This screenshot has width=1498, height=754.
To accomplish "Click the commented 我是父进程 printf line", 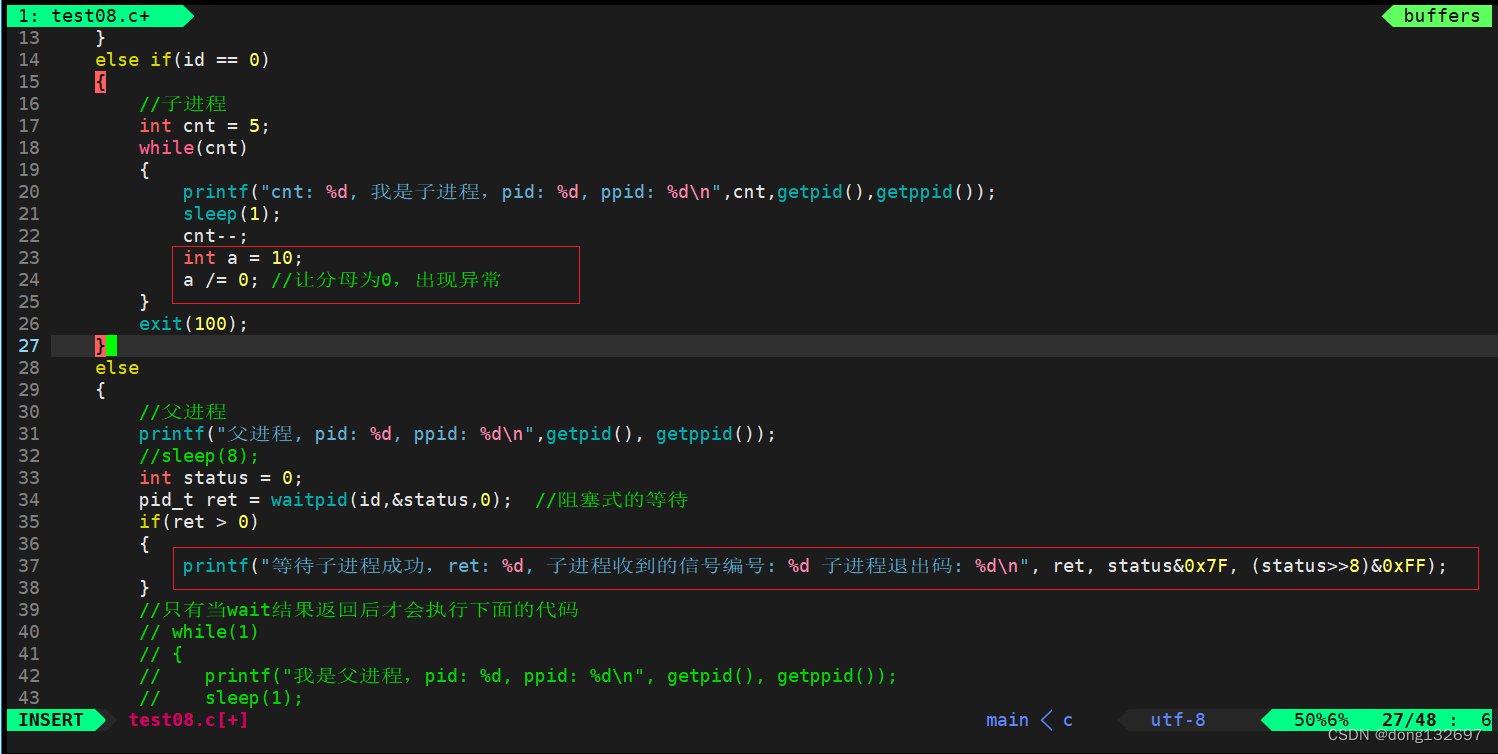I will point(518,676).
